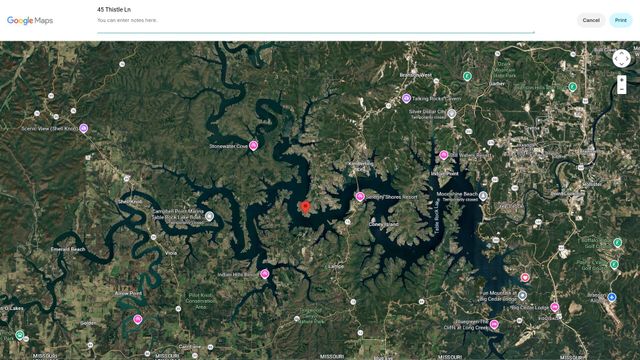
Task: Click the lodging marker at Shores Resort
Action: pyautogui.click(x=360, y=197)
